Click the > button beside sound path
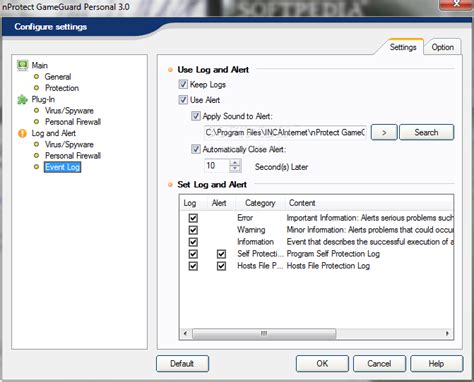The image size is (474, 382). coord(384,133)
